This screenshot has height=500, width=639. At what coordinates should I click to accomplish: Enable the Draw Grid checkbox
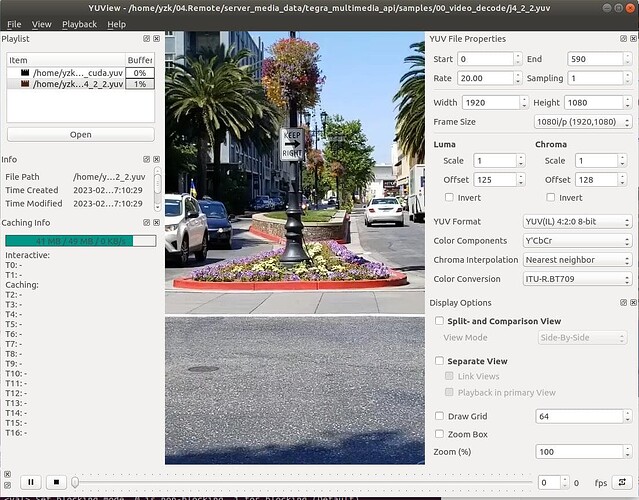pyautogui.click(x=439, y=416)
